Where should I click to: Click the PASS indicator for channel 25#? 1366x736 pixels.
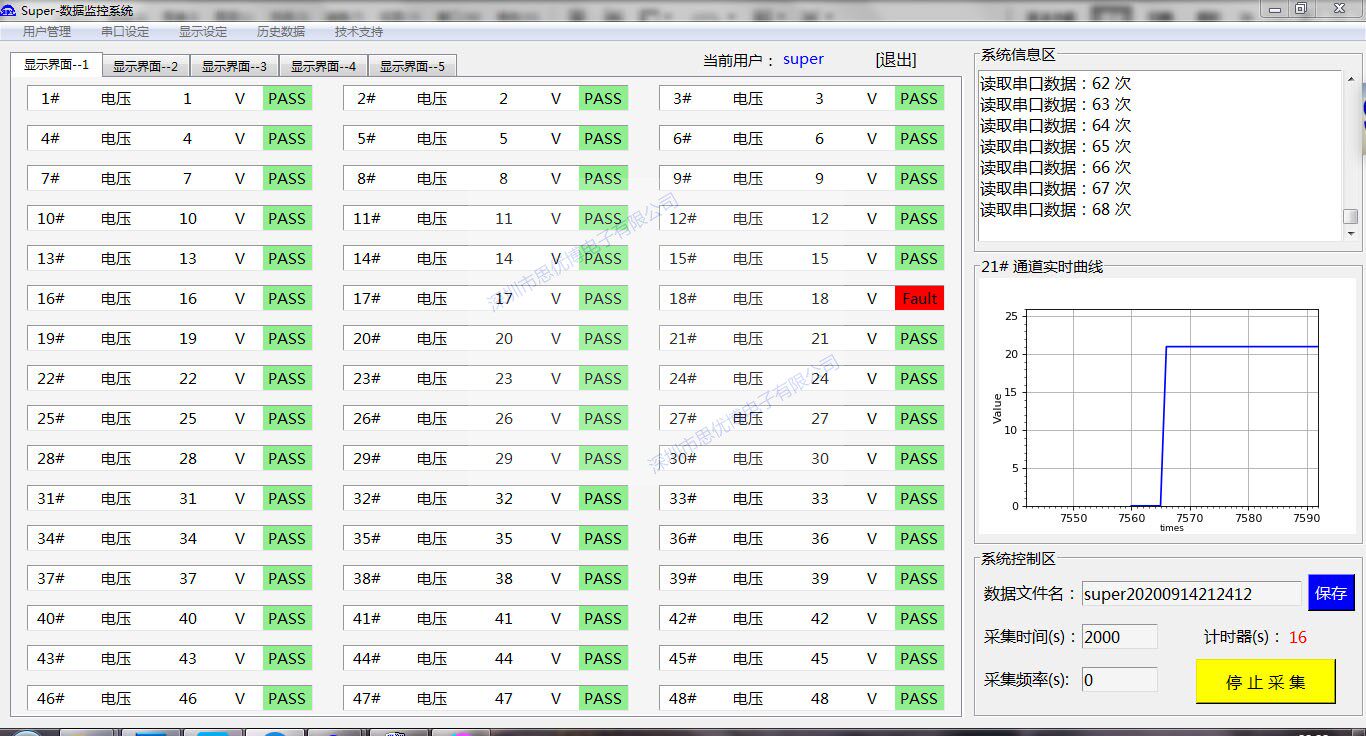[287, 418]
